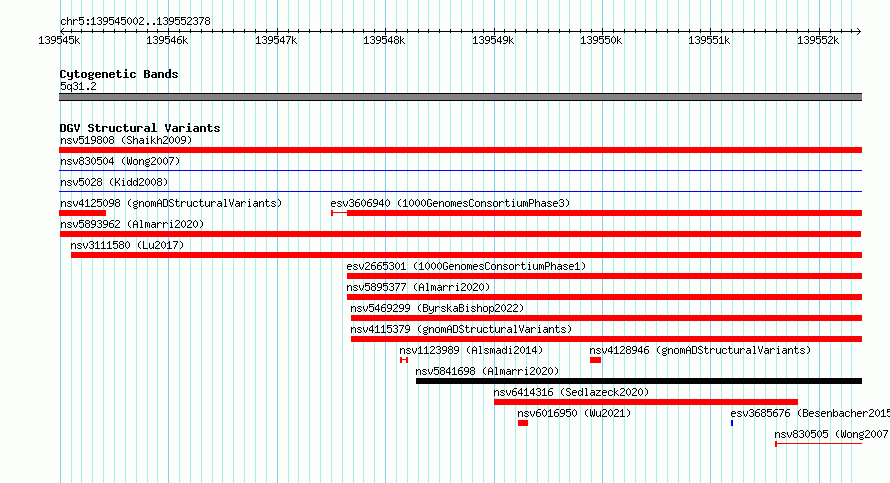Select the red bar under nsv5893962
The width and height of the screenshot is (890, 483).
(x=460, y=234)
